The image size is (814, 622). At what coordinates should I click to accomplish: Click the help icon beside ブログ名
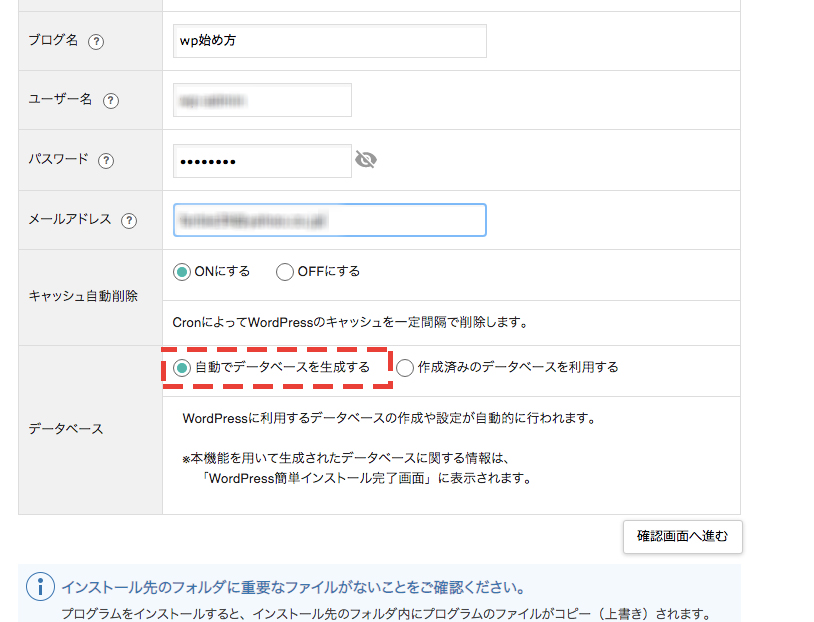pyautogui.click(x=96, y=42)
